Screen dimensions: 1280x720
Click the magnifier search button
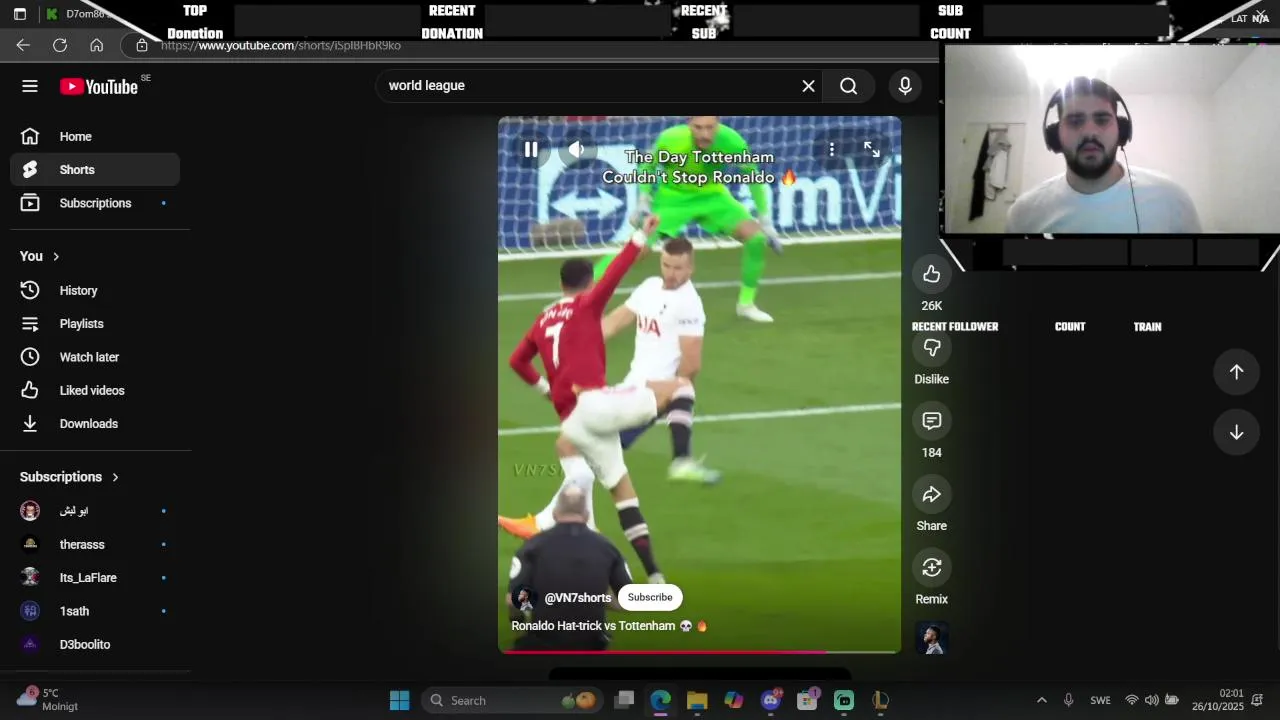click(x=848, y=86)
